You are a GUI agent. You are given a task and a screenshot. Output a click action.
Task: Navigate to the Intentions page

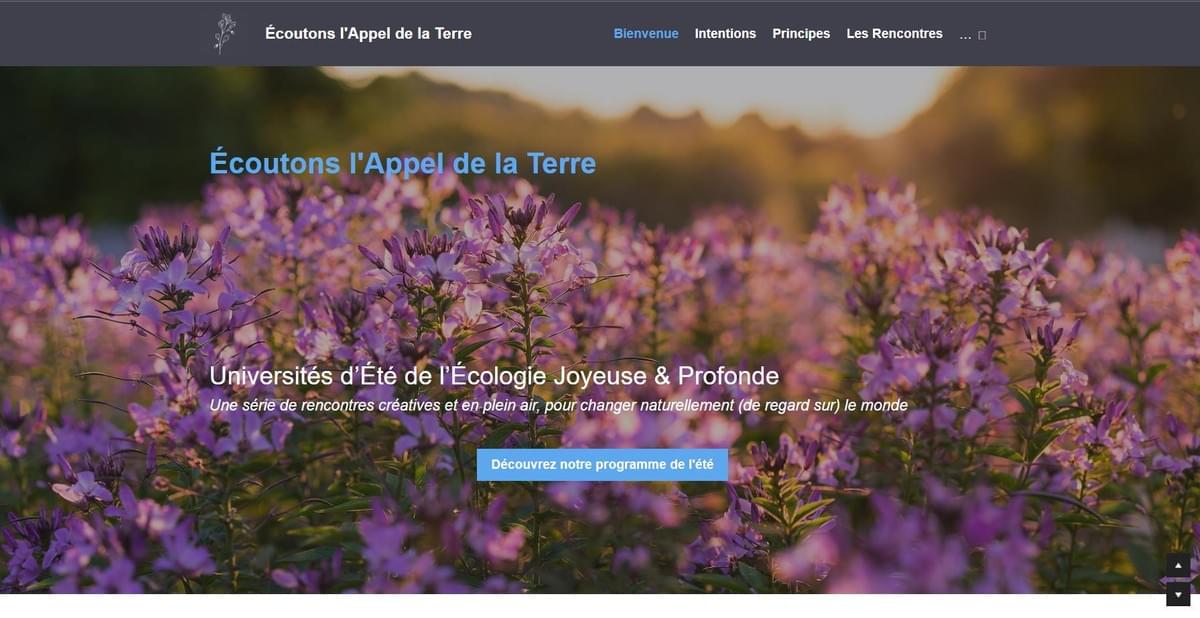pos(726,33)
